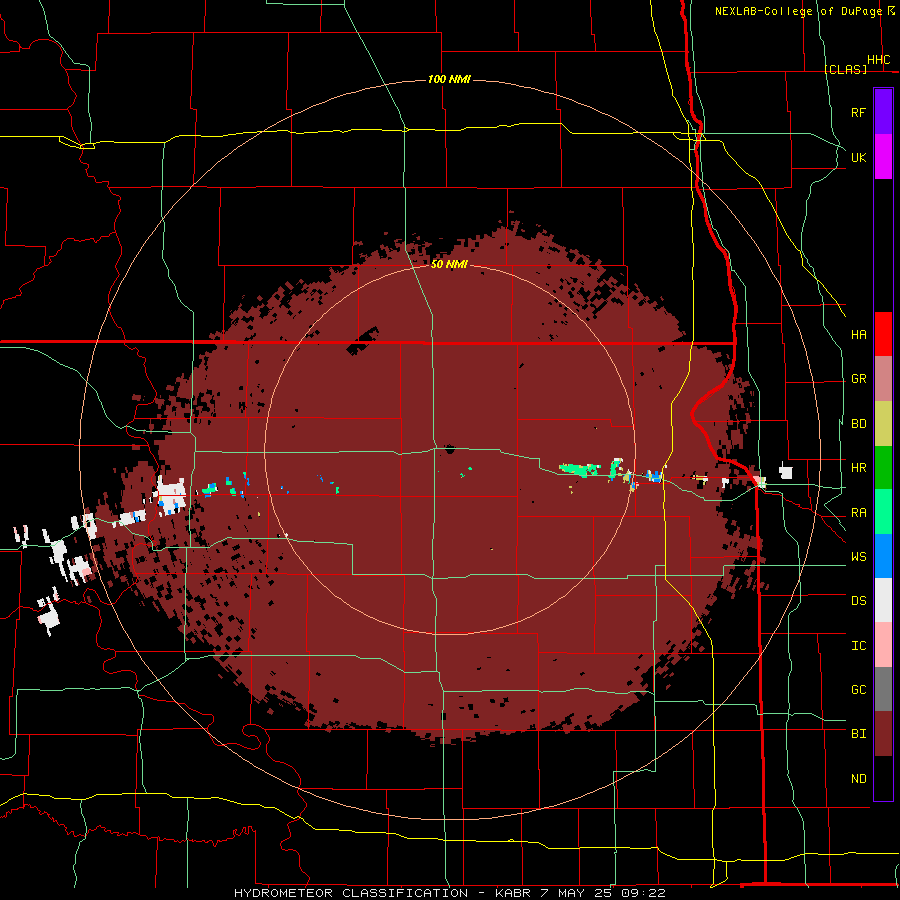900x900 pixels.
Task: Pick the dark green HR legend swatch
Action: [883, 468]
